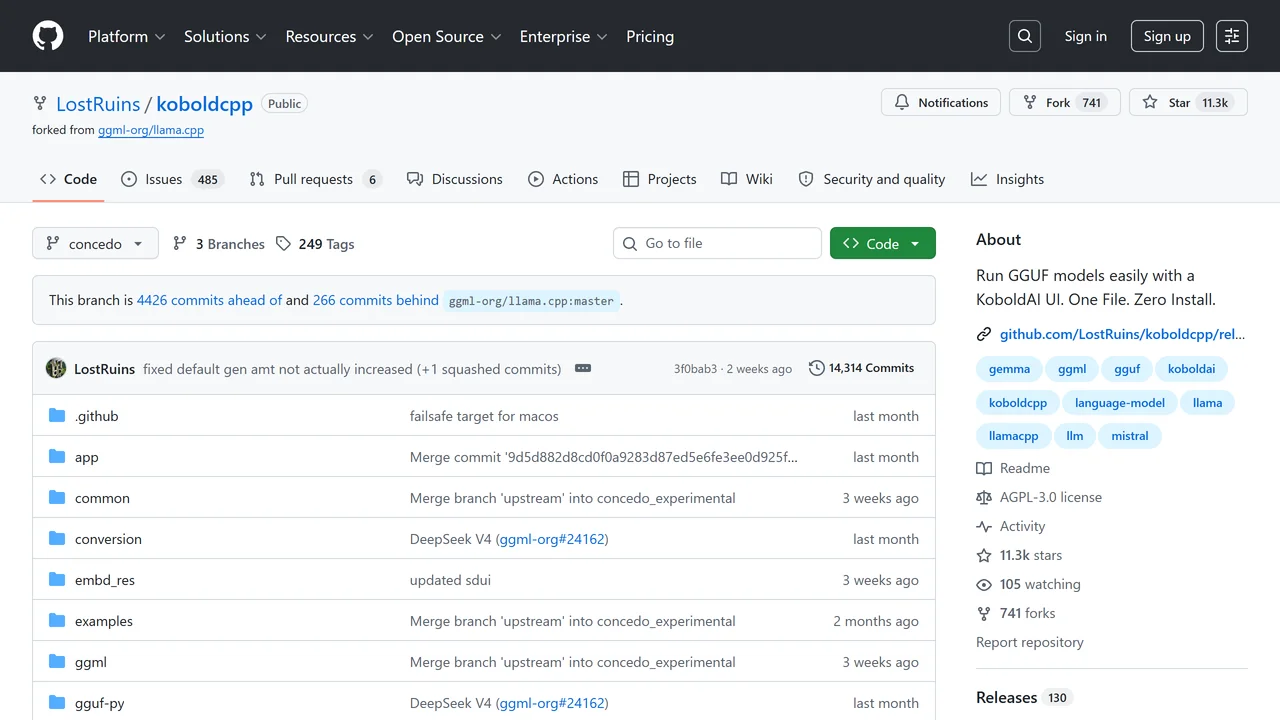Click the clock icon beside 14,314 Commits
This screenshot has width=1280, height=720.
[x=817, y=368]
